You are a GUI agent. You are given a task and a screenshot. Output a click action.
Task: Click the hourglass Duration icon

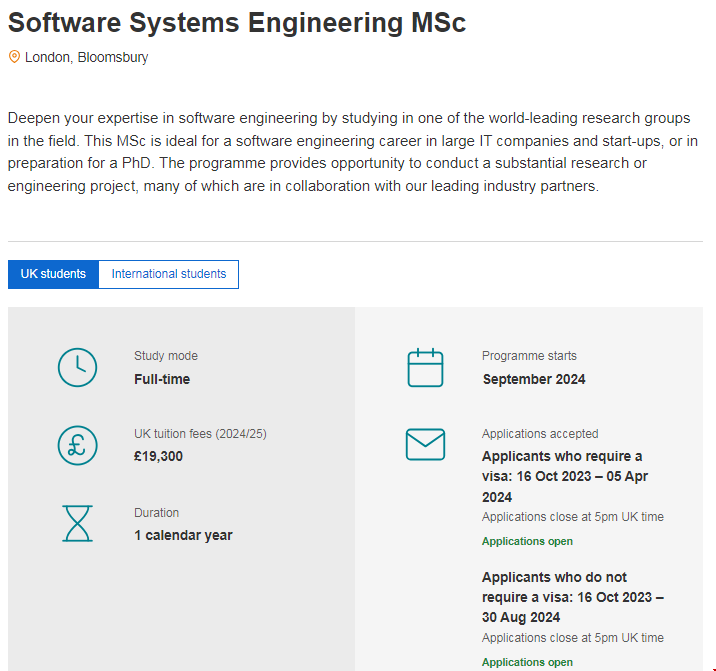77,523
